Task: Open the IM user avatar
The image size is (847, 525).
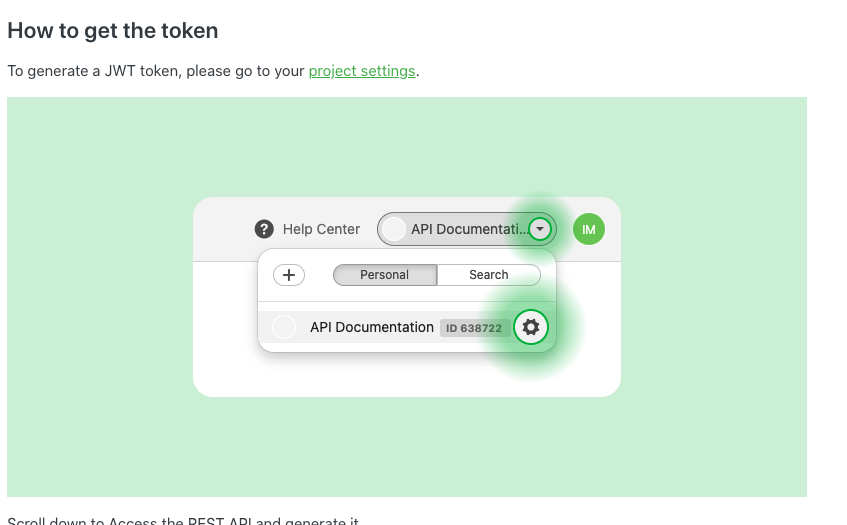Action: (589, 229)
